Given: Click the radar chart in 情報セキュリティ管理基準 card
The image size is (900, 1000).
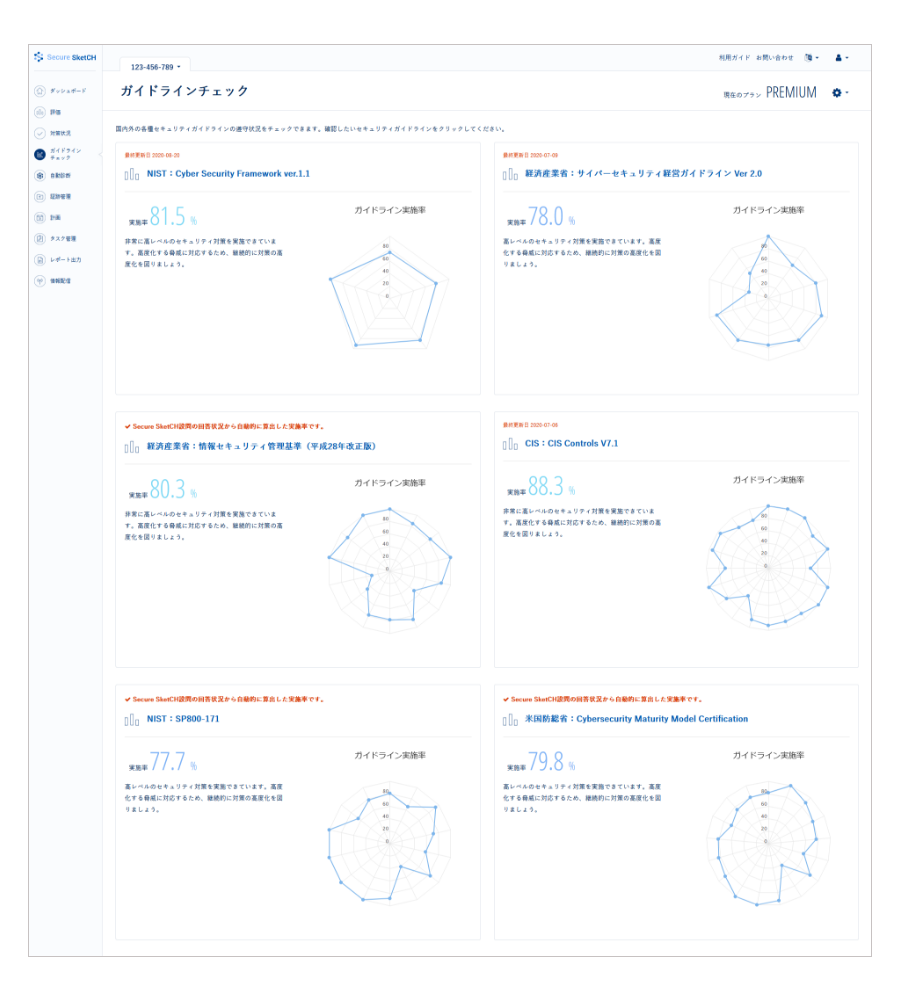Looking at the screenshot, I should tap(389, 569).
